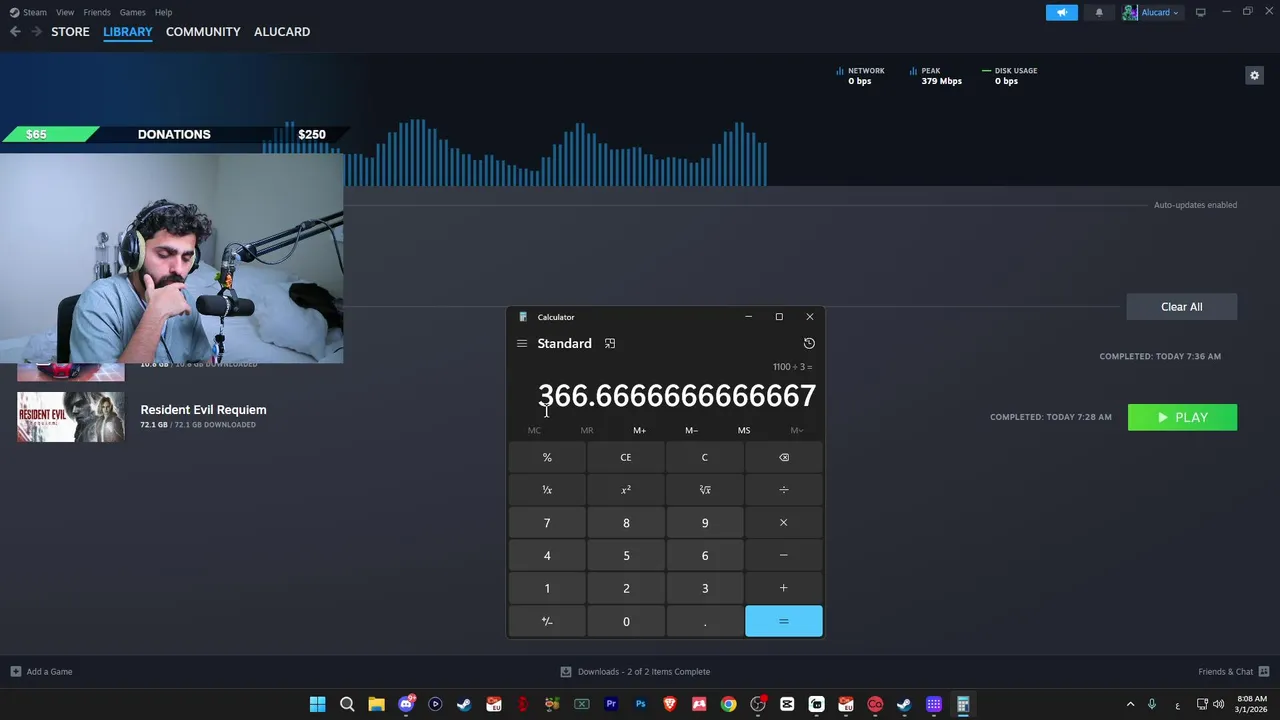Click Memory Subtract (M−) in Calculator
The image size is (1280, 720).
click(691, 431)
